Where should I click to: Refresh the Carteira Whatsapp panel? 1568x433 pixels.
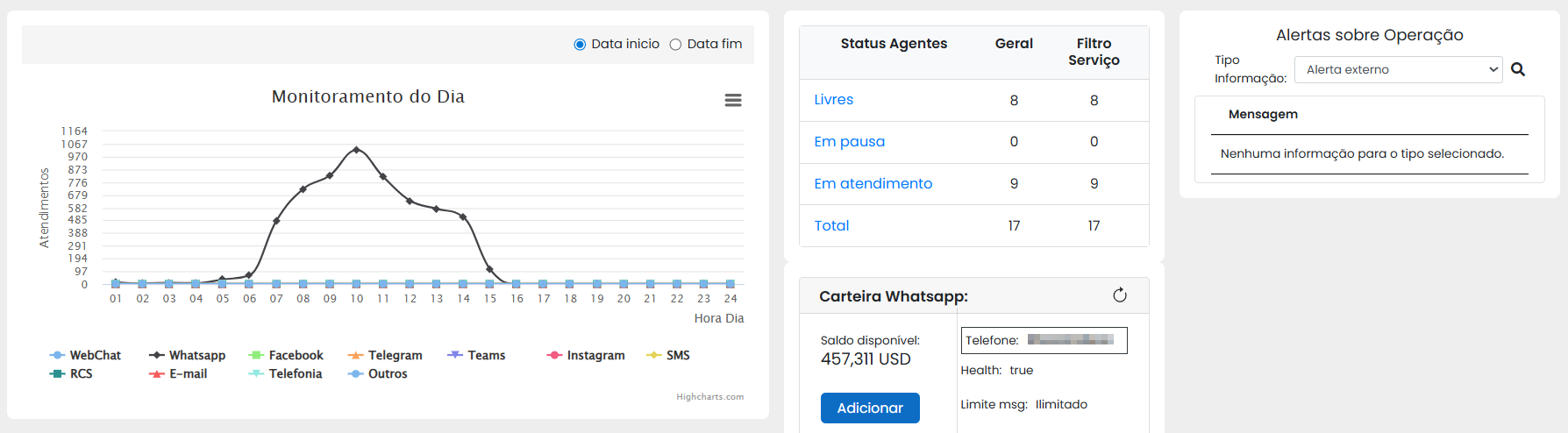pos(1120,295)
